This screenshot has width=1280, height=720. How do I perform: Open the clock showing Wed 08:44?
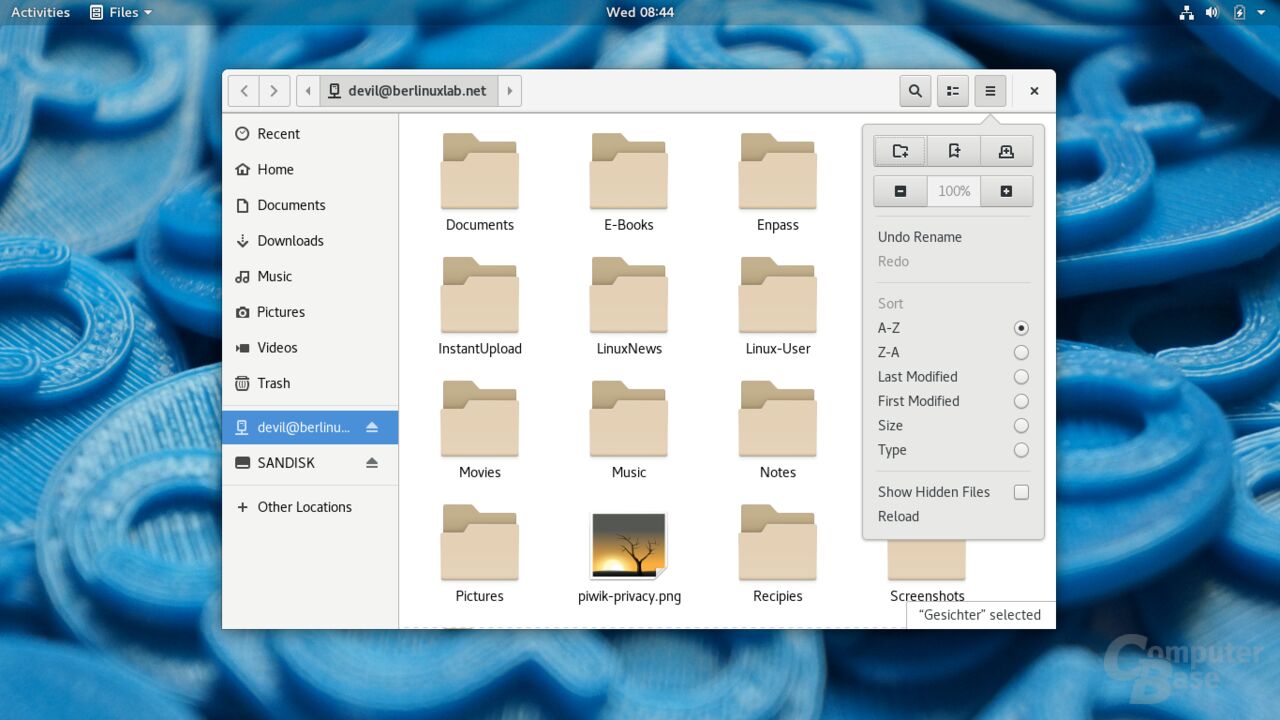pos(640,12)
